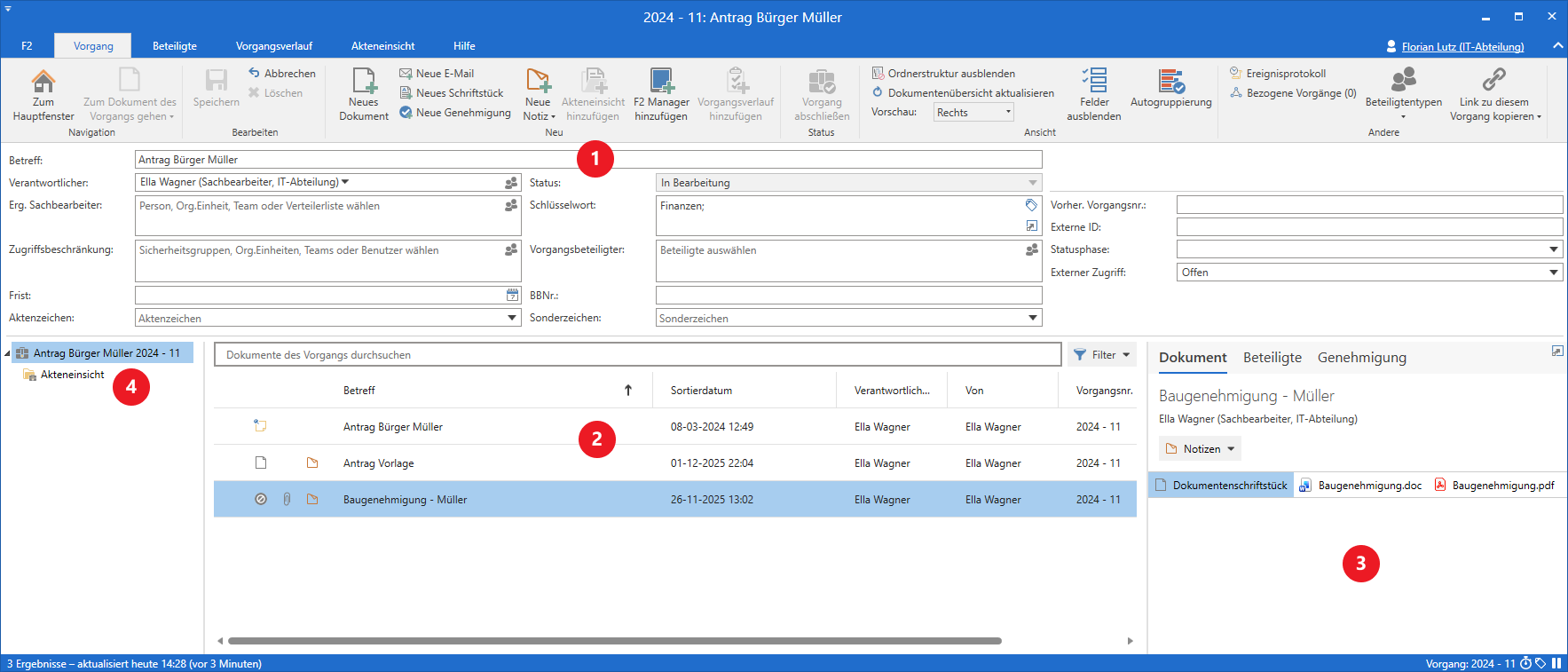Hide fields with Felder ausblenden
This screenshot has width=1568, height=672.
[1094, 95]
